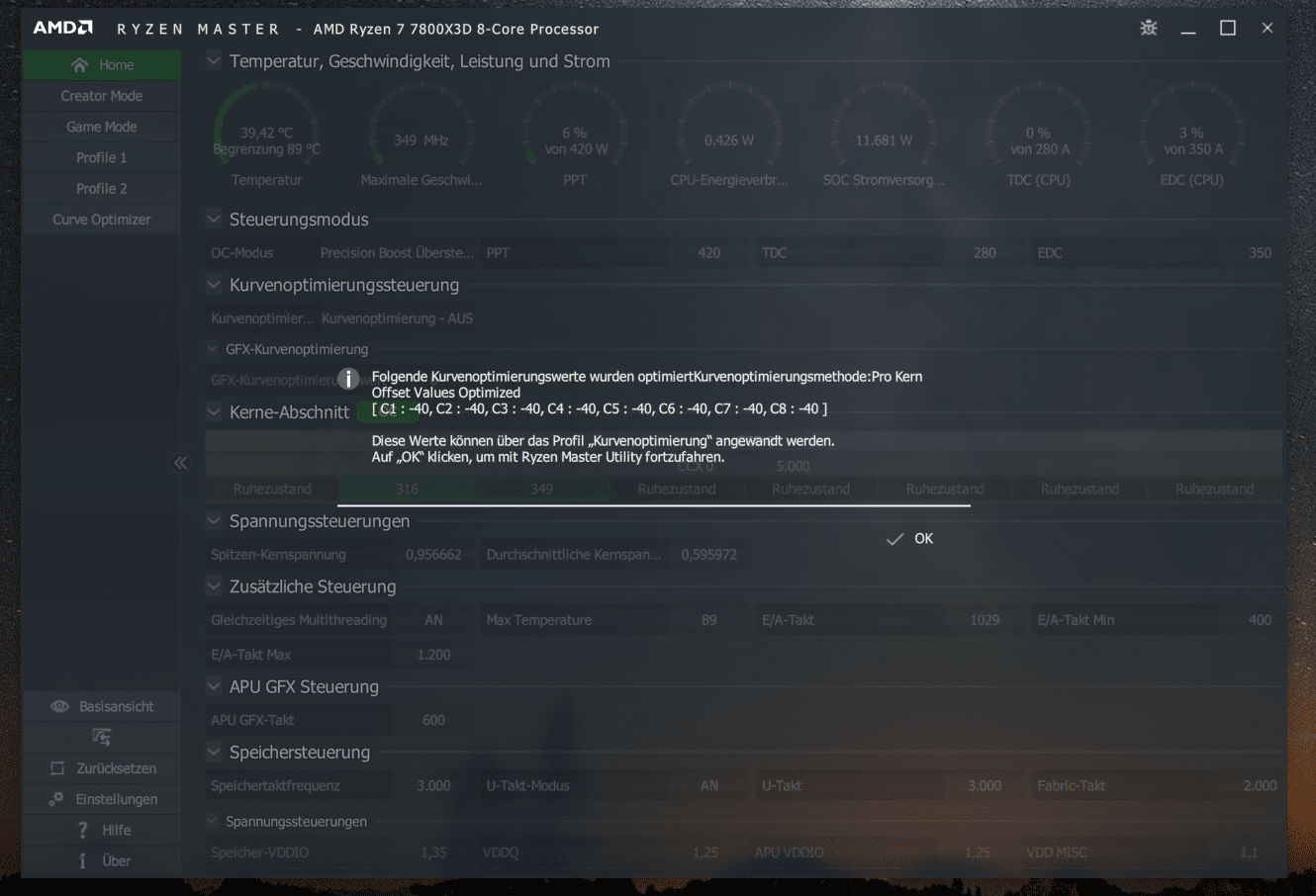Click Kurvenoptimierung - AUS value
Viewport: 1316px width, 896px height.
point(398,318)
